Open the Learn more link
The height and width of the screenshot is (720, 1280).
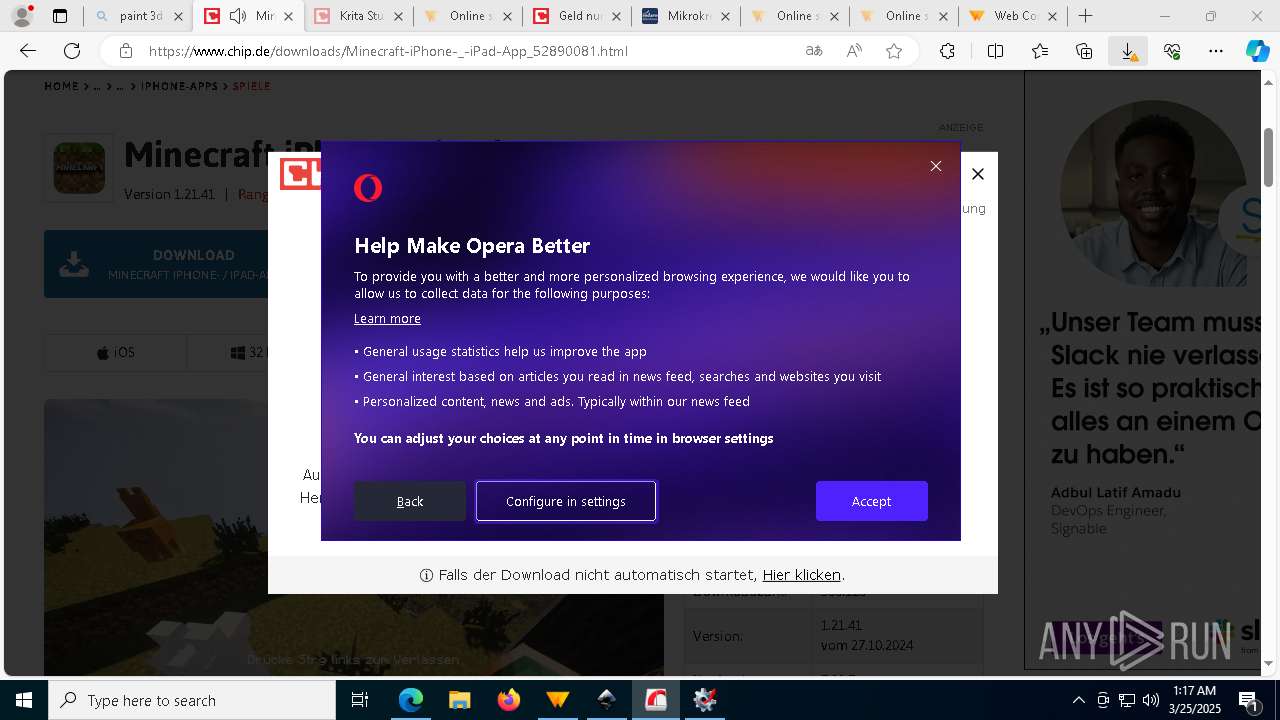pos(387,318)
